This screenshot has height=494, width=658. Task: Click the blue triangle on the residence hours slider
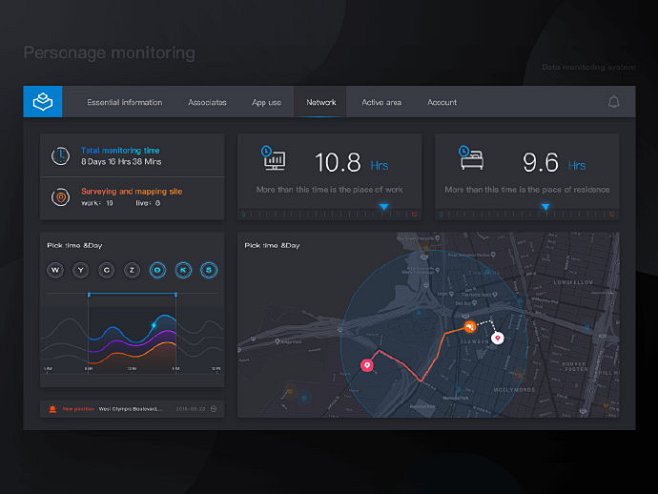pos(545,206)
